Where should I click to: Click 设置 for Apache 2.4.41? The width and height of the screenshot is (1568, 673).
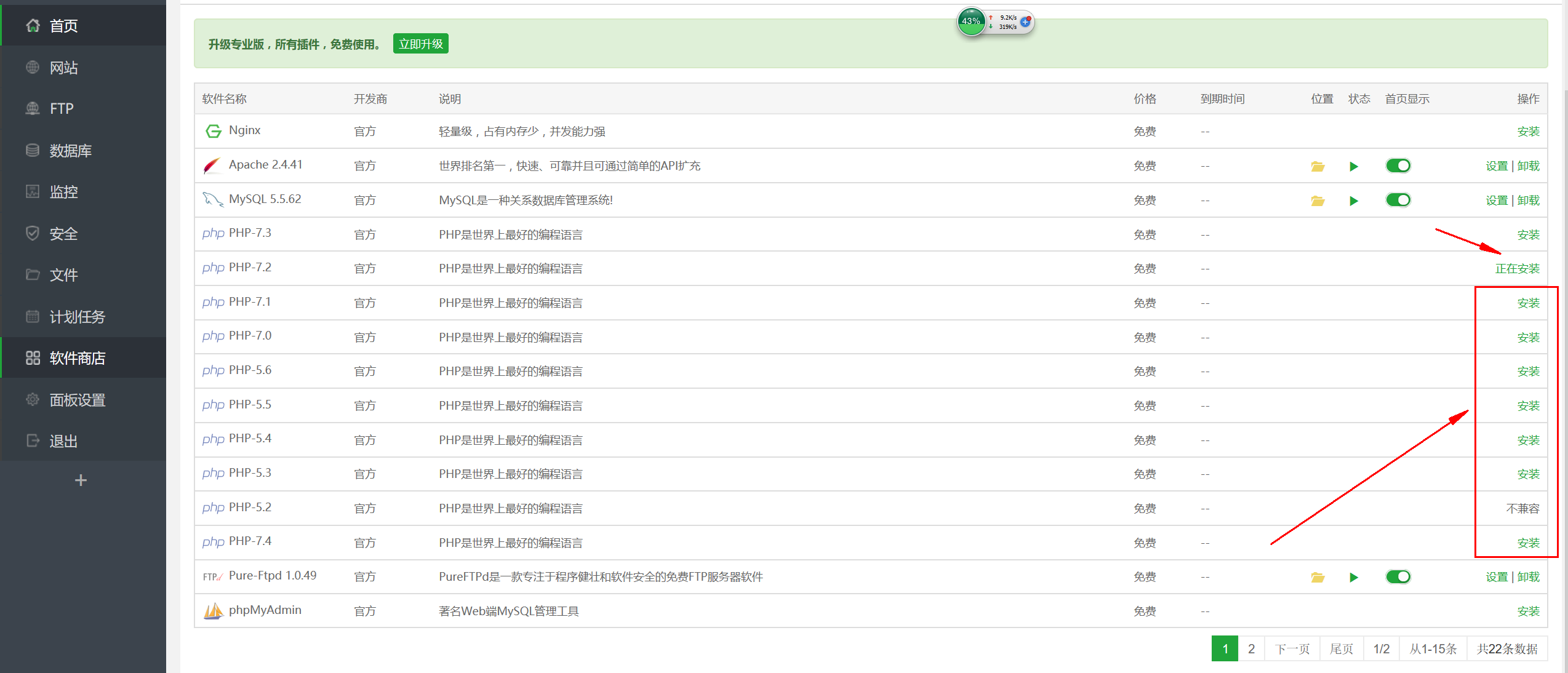click(1497, 166)
